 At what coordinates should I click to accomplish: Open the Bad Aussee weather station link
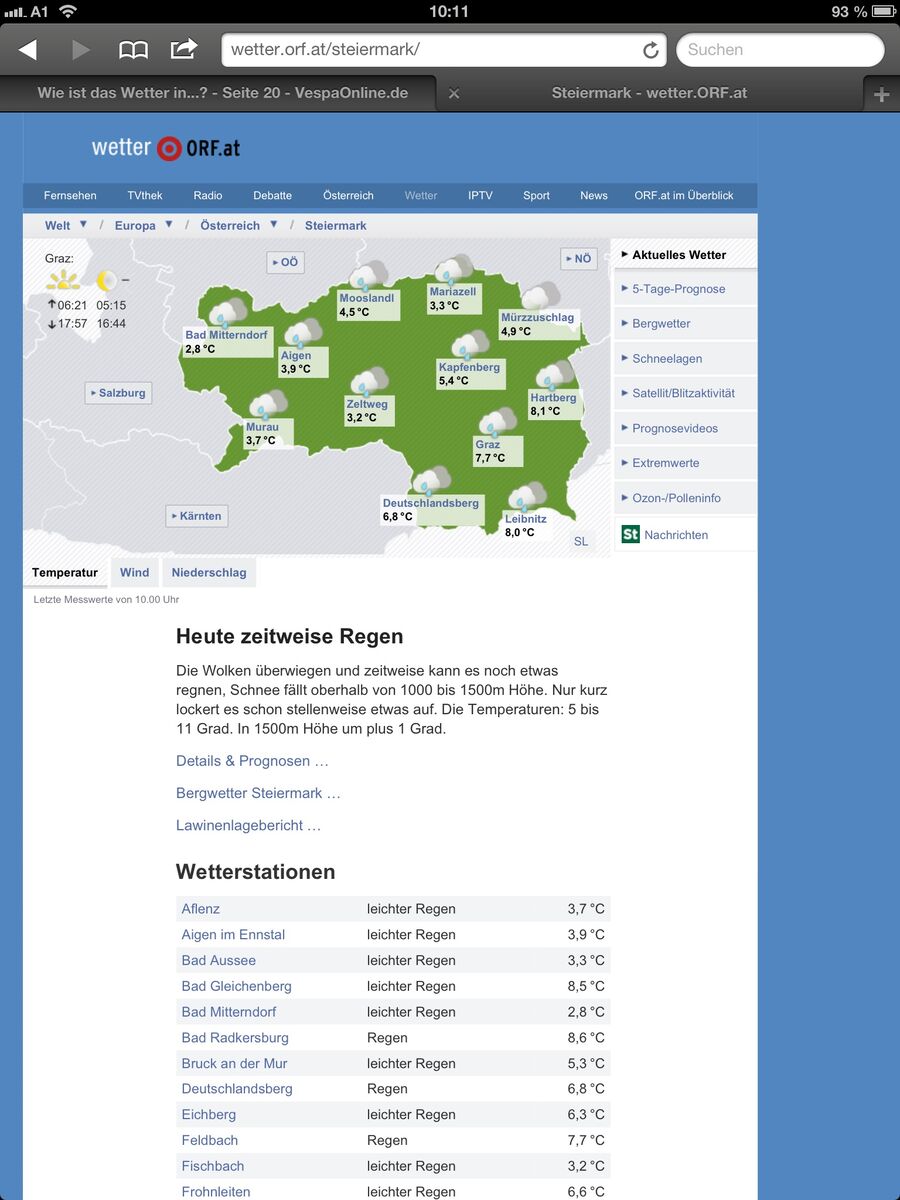(218, 960)
